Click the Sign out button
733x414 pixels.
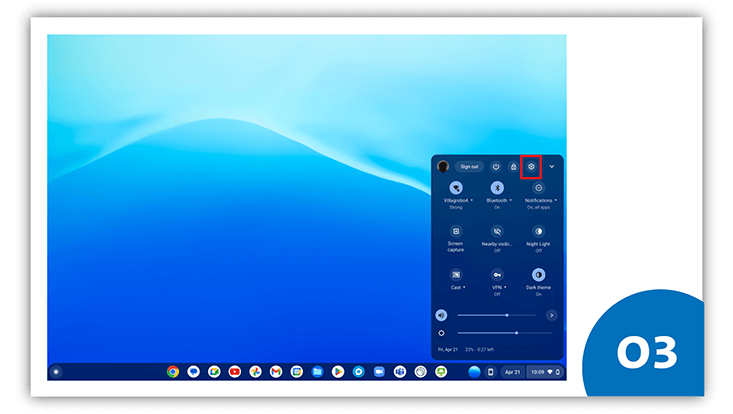click(469, 166)
